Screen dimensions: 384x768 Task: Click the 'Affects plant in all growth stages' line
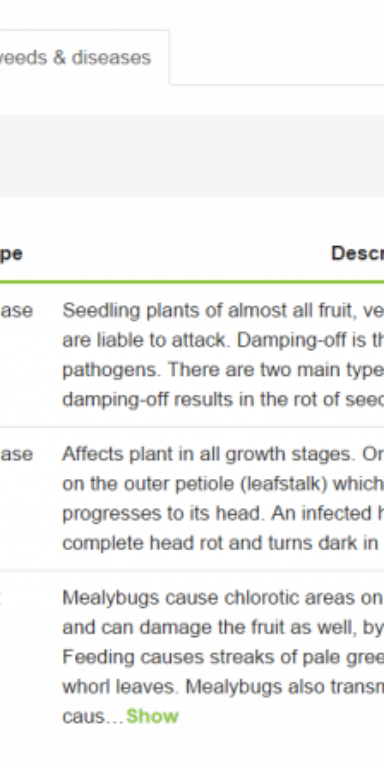click(x=223, y=454)
